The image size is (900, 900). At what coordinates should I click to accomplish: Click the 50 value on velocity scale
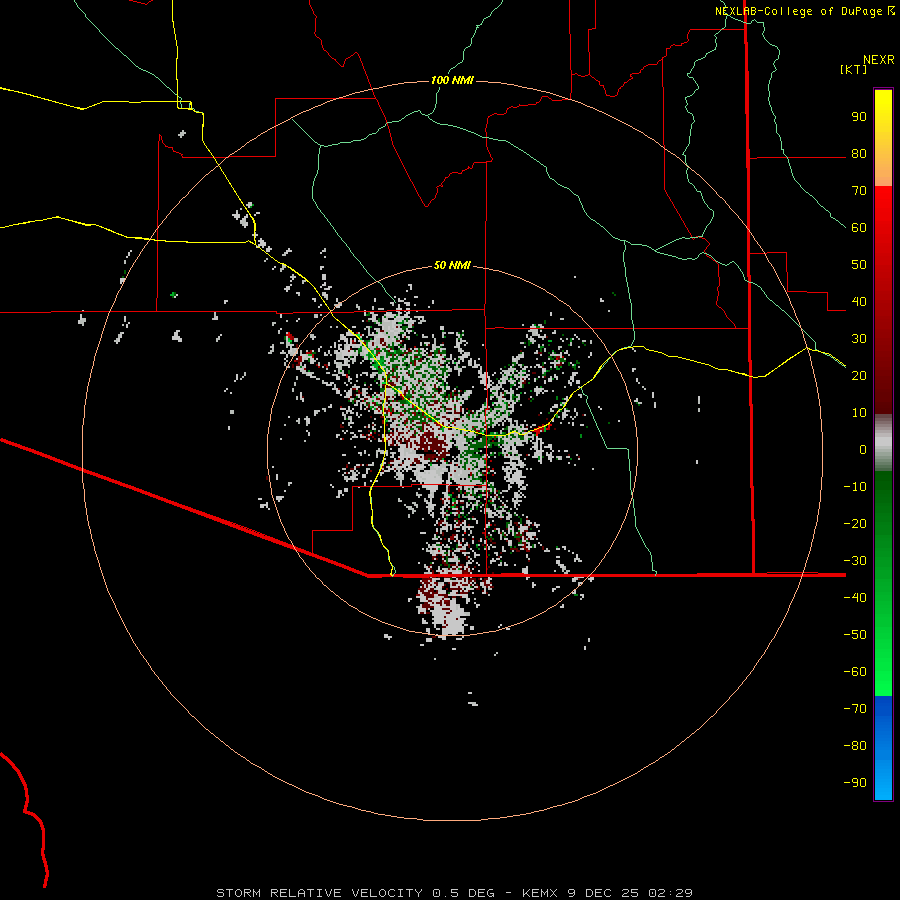(x=859, y=265)
